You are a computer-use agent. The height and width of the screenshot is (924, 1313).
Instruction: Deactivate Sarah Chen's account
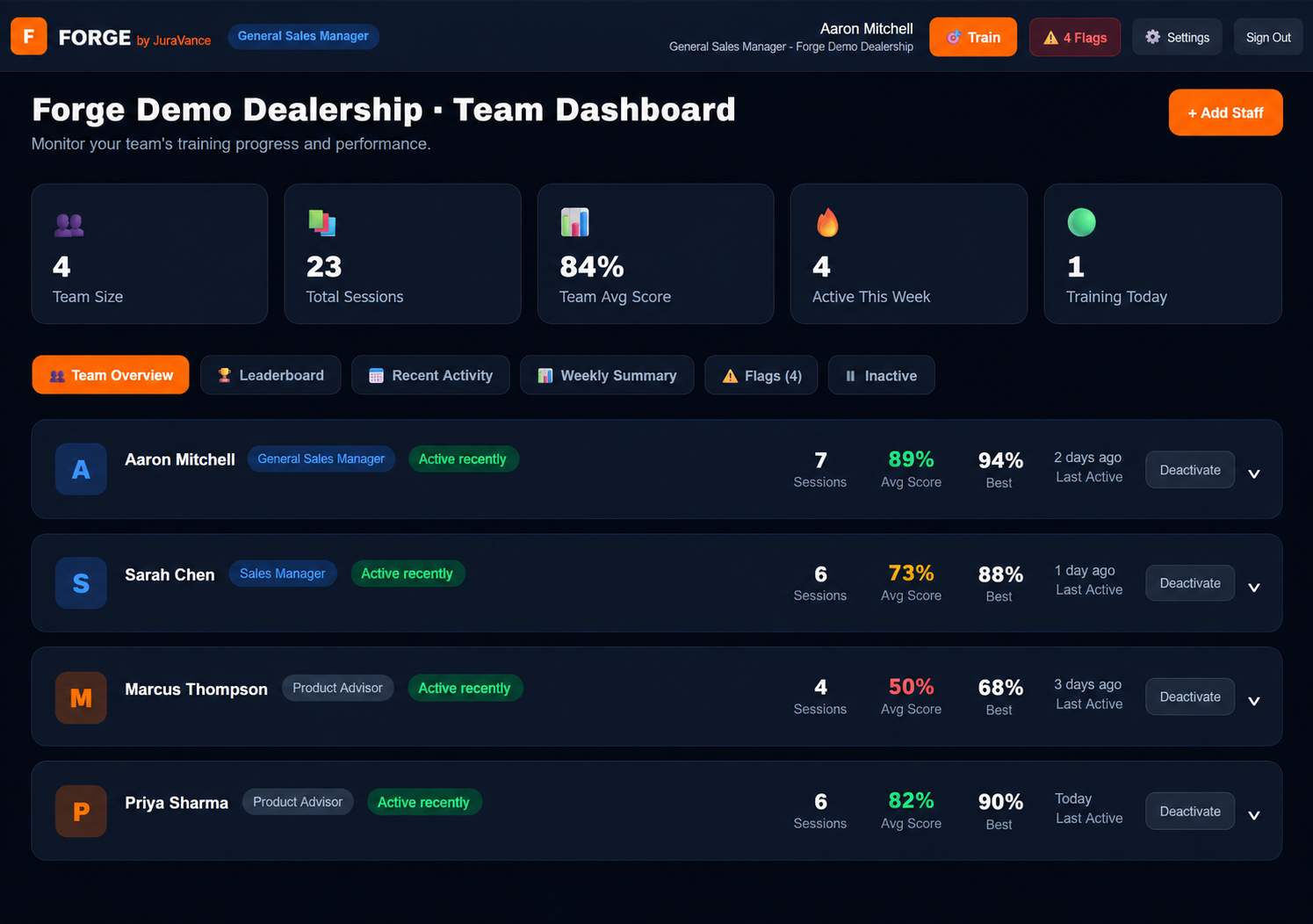click(x=1190, y=583)
